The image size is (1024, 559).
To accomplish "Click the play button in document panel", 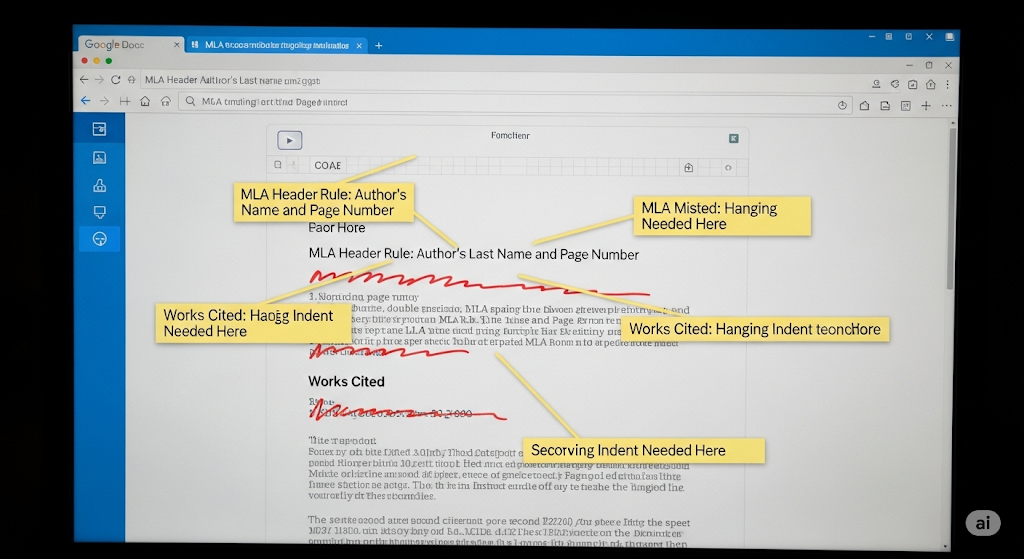I will click(289, 140).
